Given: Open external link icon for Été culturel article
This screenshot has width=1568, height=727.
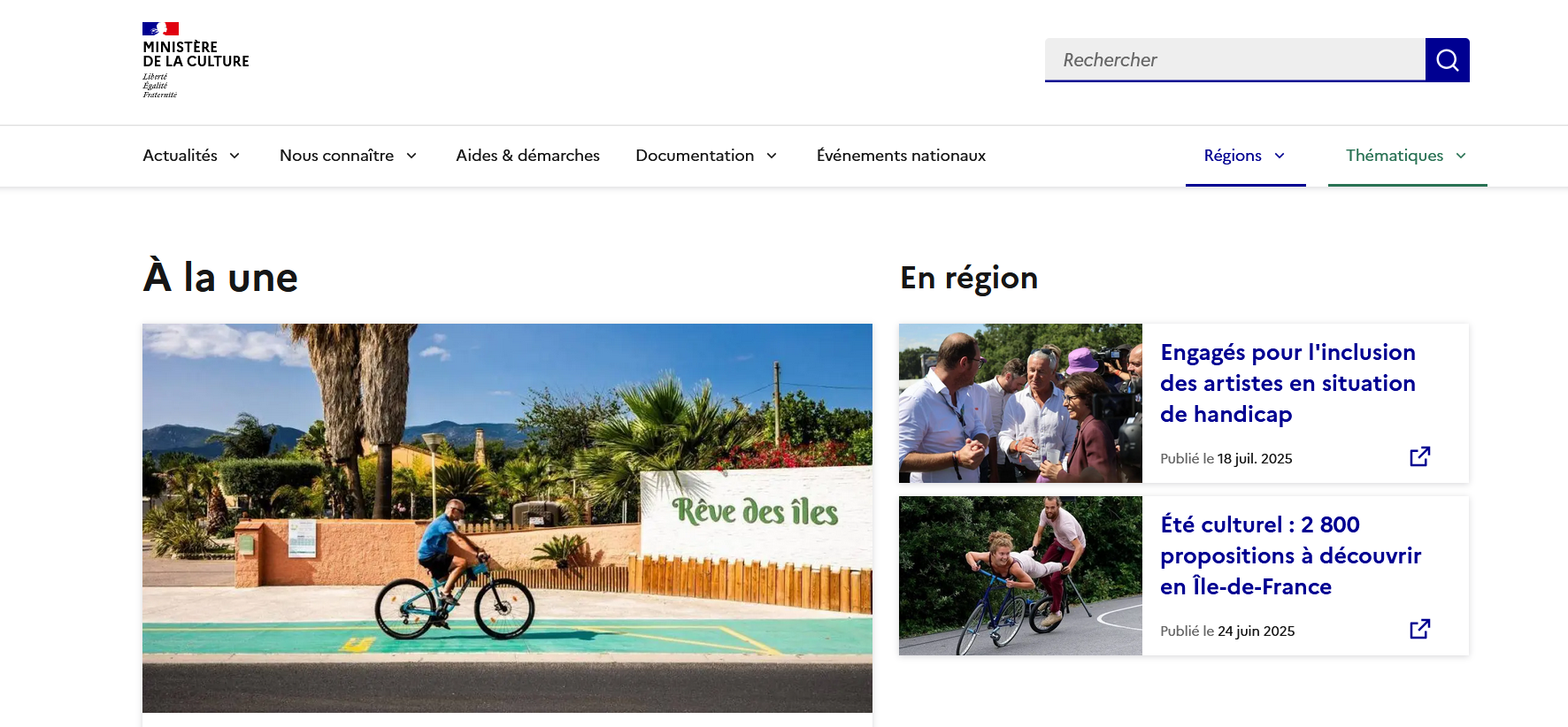Looking at the screenshot, I should 1419,629.
